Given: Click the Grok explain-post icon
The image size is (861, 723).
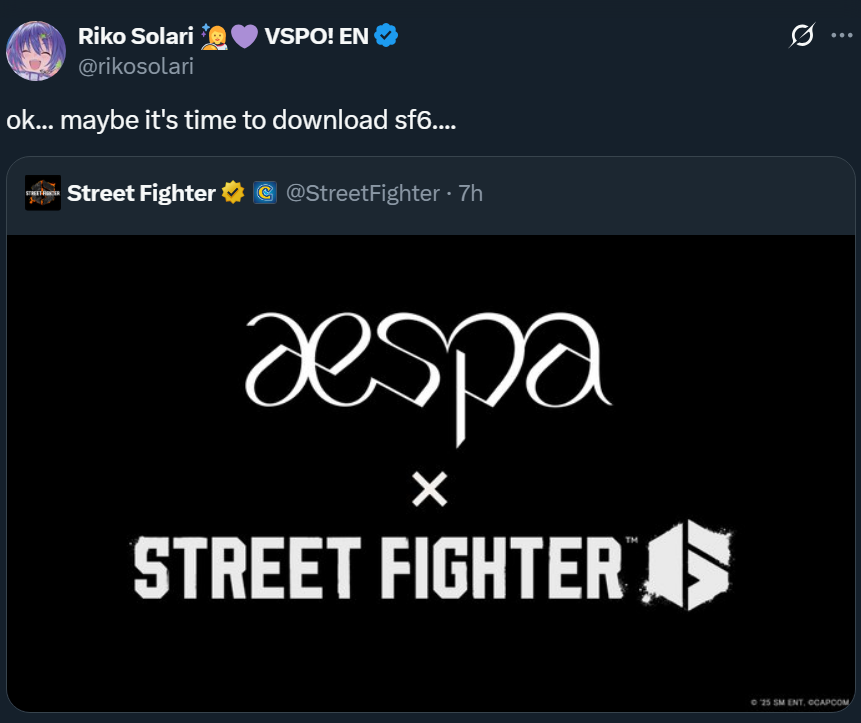Looking at the screenshot, I should pos(801,36).
